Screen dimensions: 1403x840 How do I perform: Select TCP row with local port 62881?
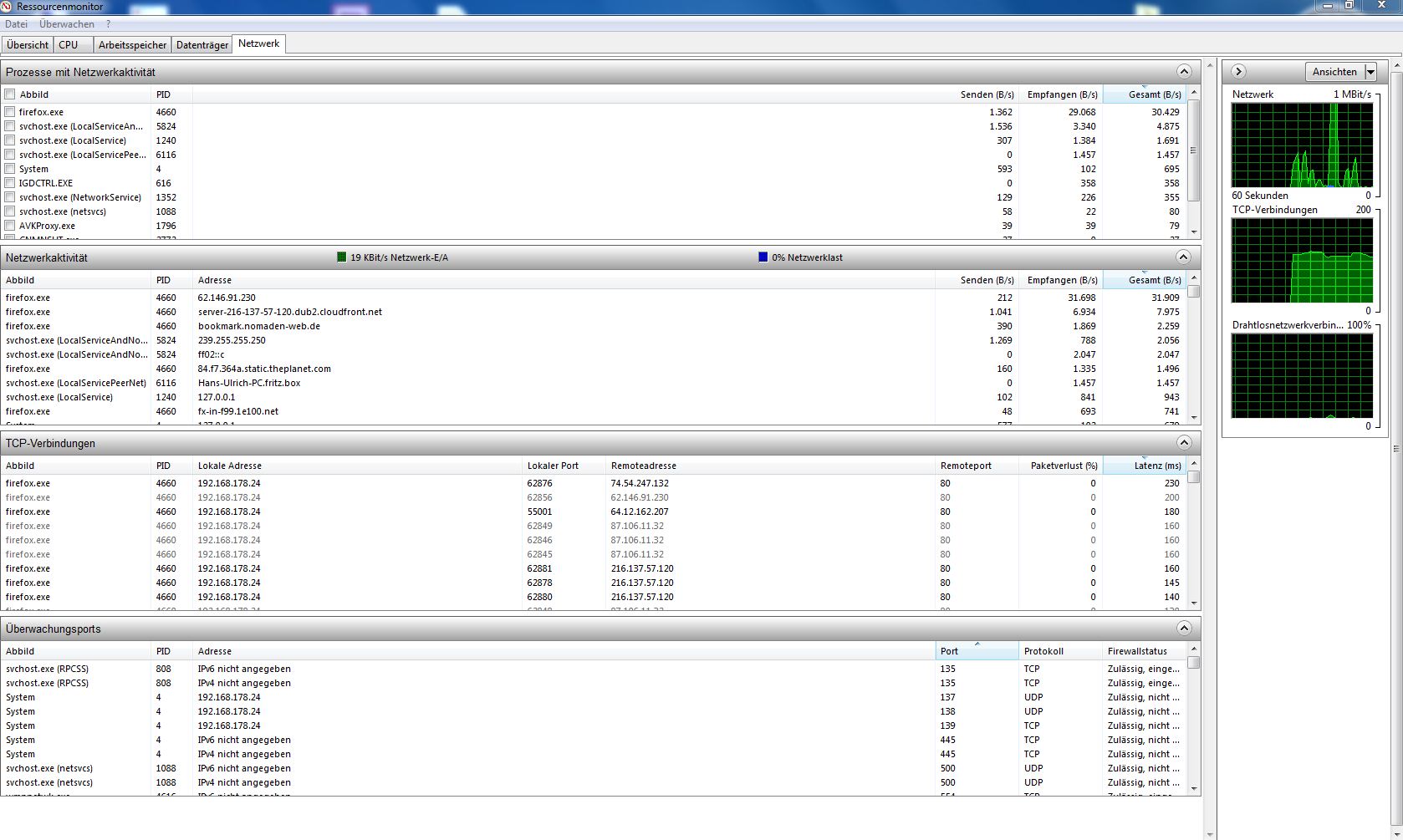pyautogui.click(x=594, y=568)
